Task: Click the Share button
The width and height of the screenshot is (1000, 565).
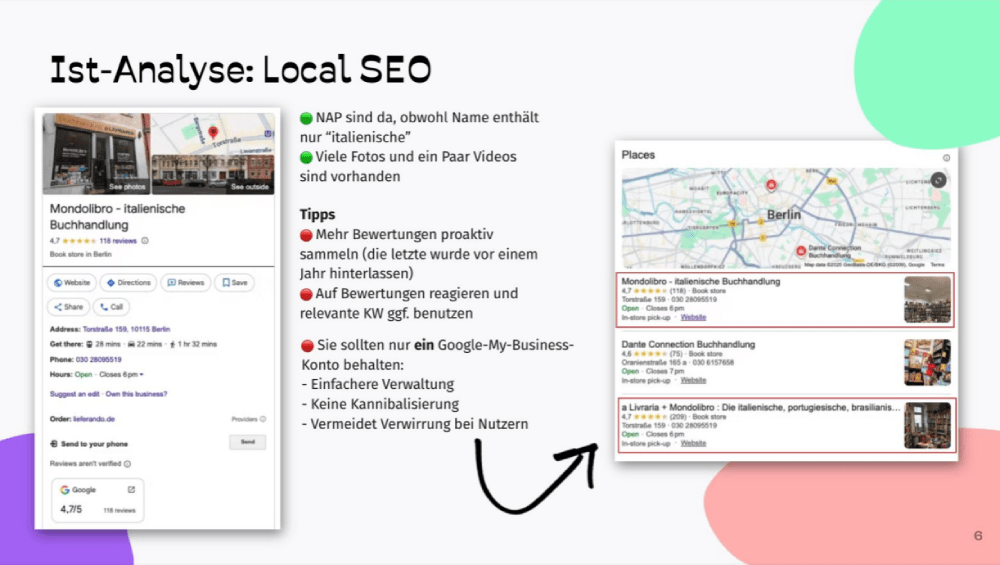Action: tap(68, 307)
